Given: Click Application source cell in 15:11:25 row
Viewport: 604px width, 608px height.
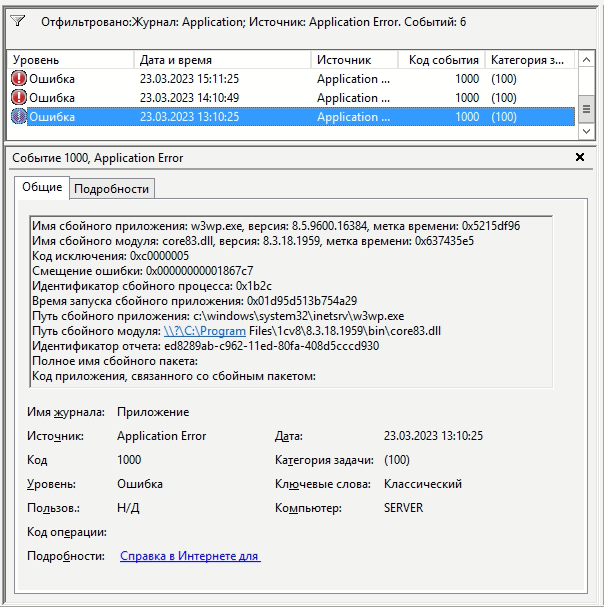Looking at the screenshot, I should [354, 79].
